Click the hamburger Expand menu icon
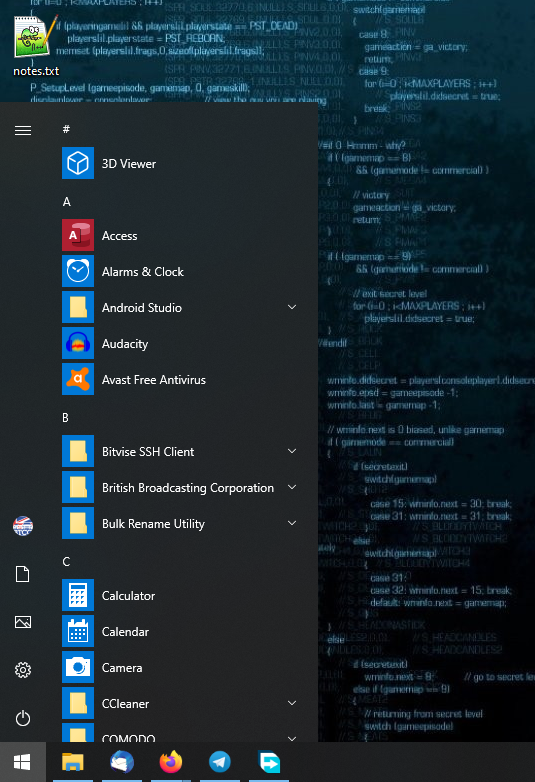 click(23, 131)
